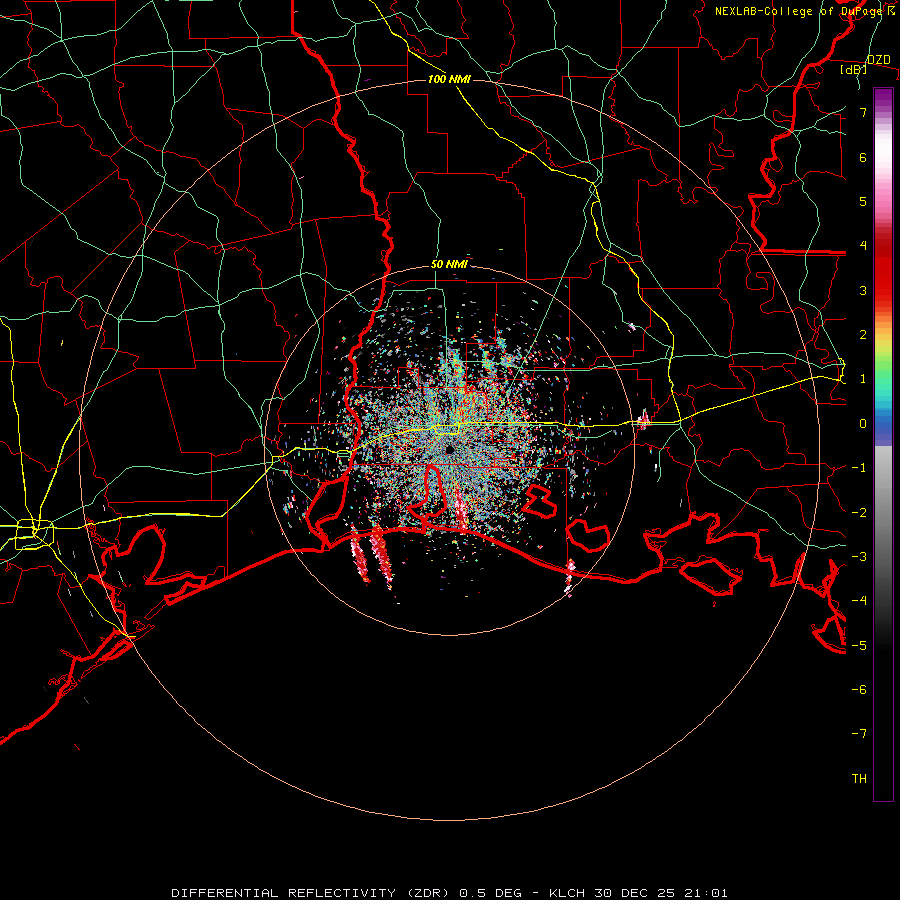Click the positive 7 scale value
Image resolution: width=900 pixels, height=900 pixels.
pyautogui.click(x=863, y=112)
